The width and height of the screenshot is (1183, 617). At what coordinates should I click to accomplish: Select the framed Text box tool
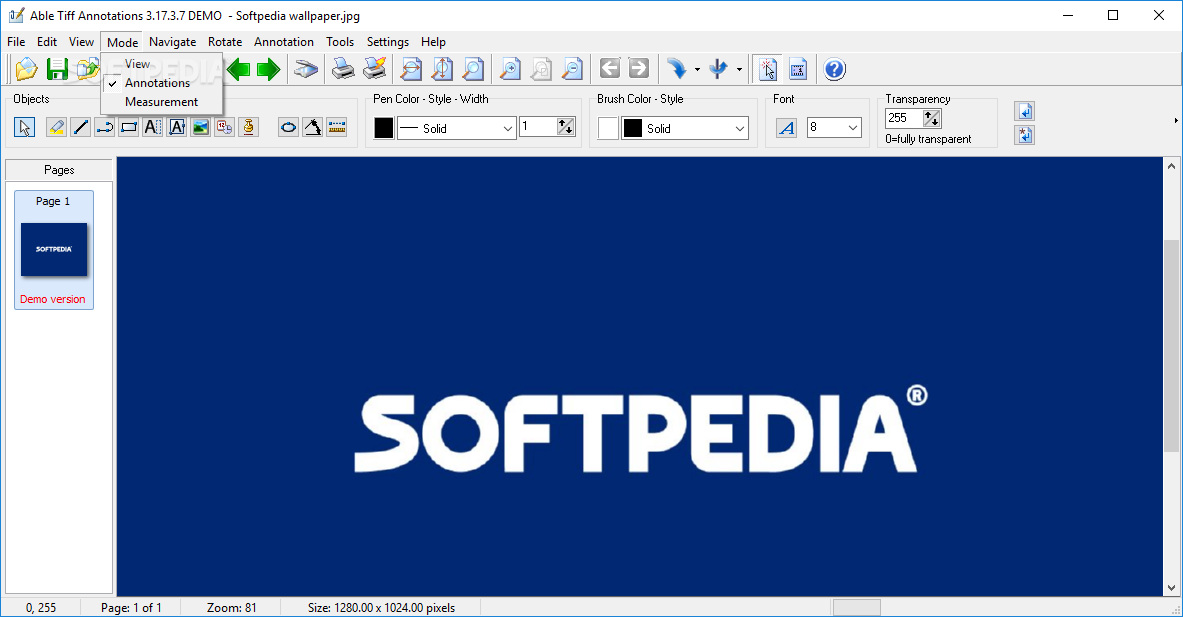click(x=177, y=127)
